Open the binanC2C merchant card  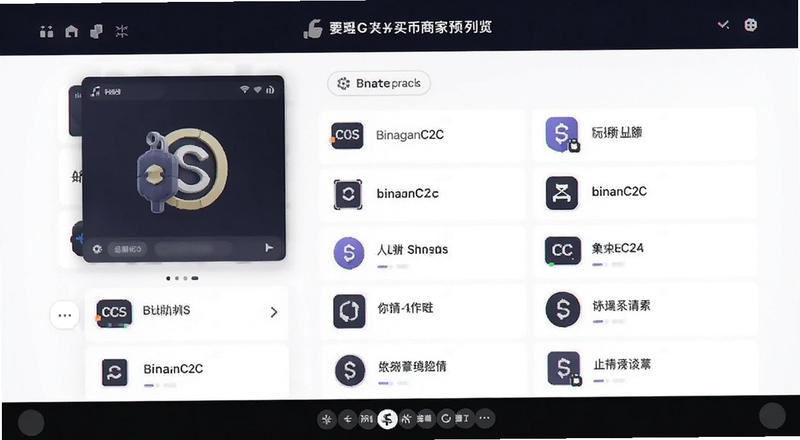(x=645, y=193)
